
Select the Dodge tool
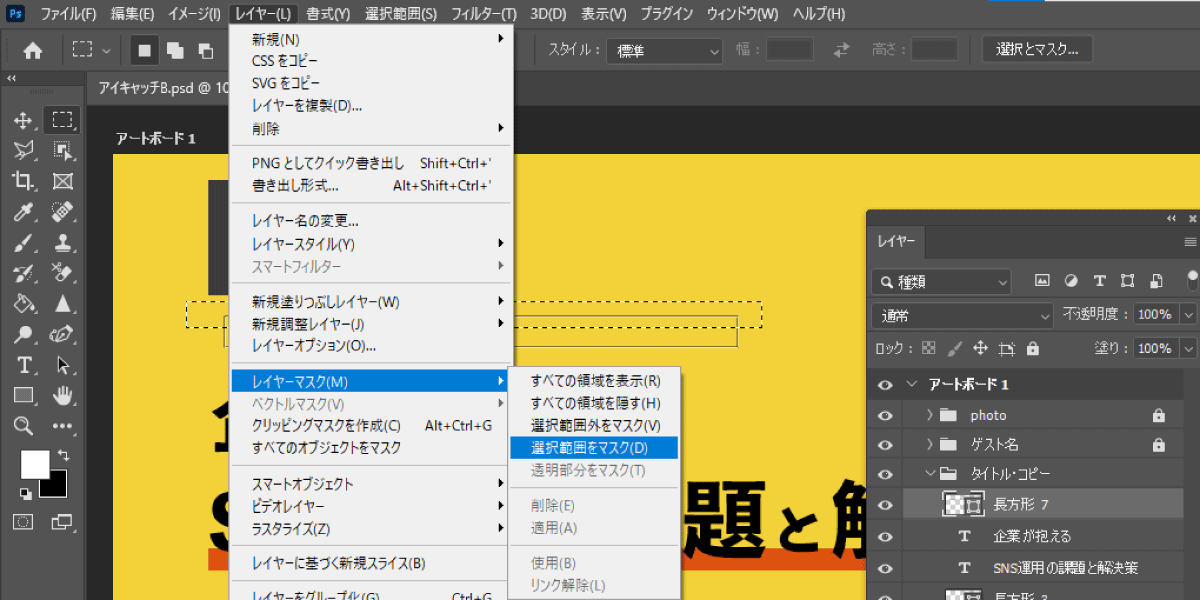tap(24, 334)
